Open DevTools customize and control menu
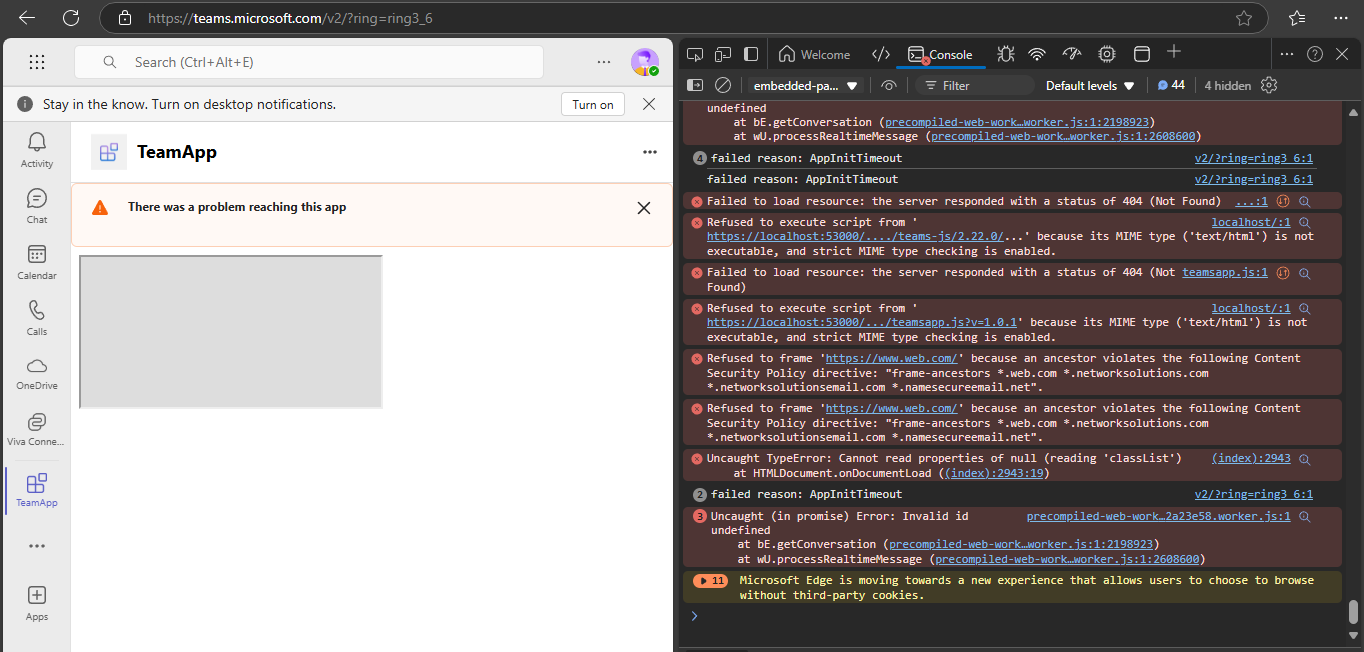 click(1288, 54)
